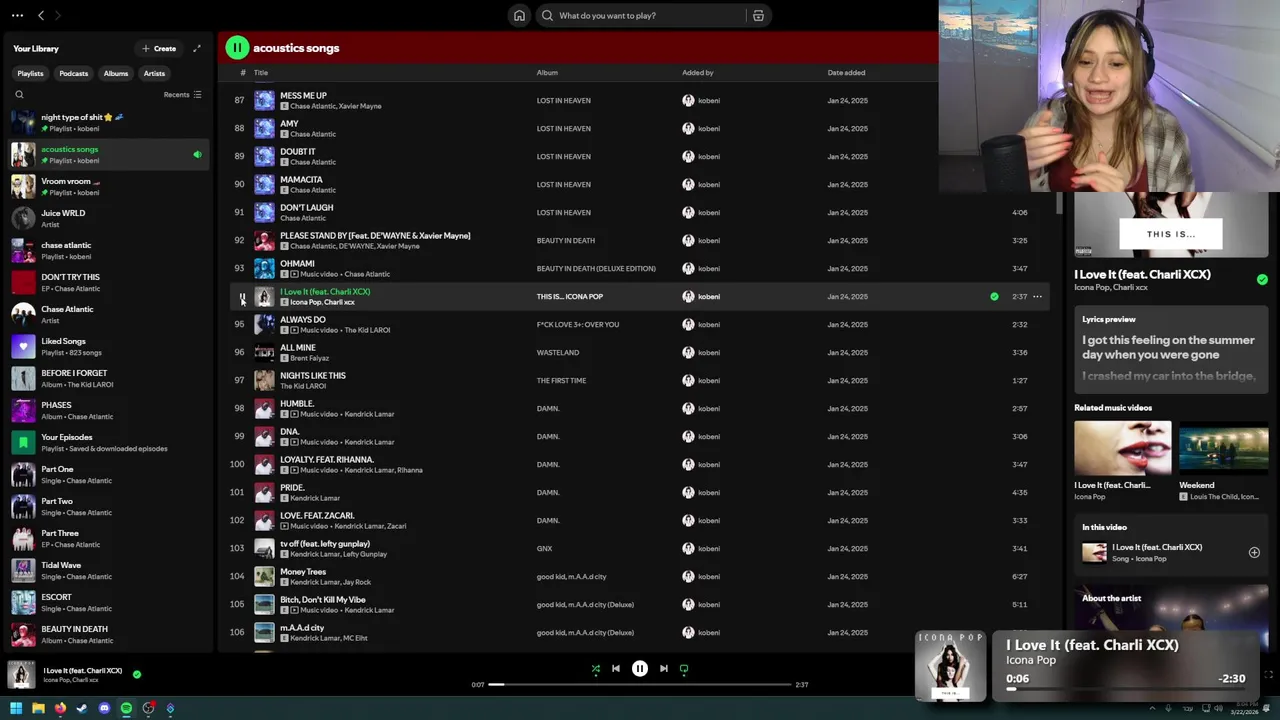Sort tracks by Album column
Image resolution: width=1280 pixels, height=720 pixels.
[547, 72]
